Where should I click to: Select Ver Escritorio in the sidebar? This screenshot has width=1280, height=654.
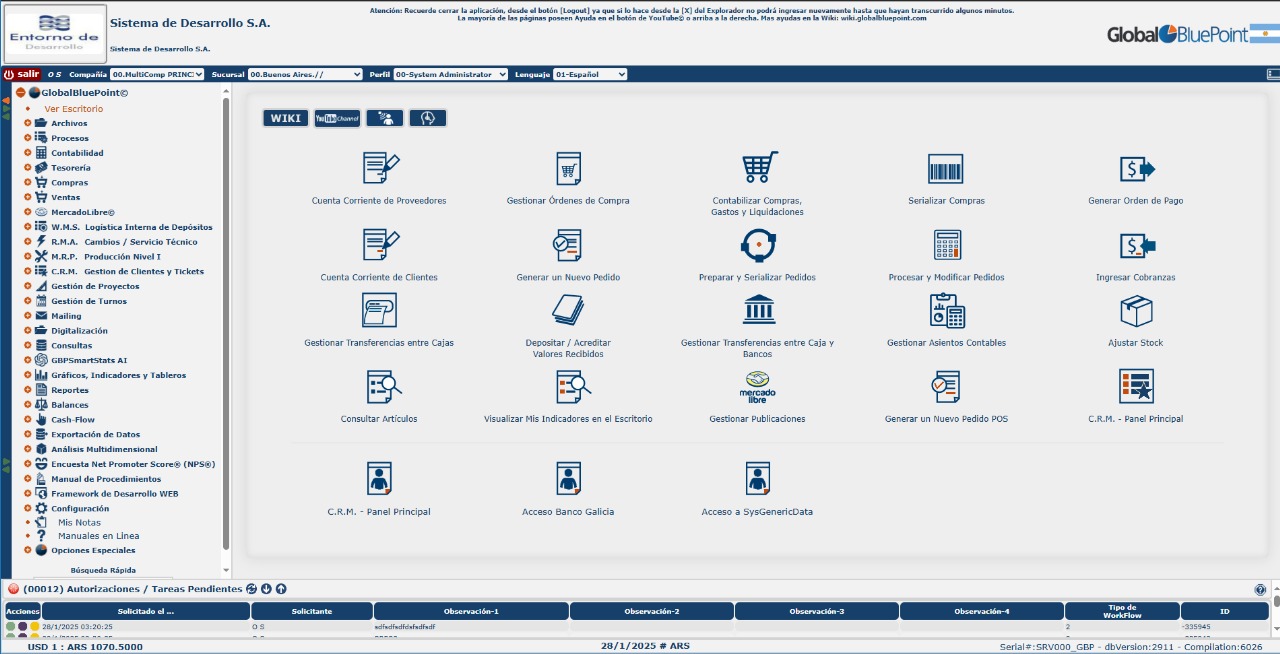[x=73, y=109]
